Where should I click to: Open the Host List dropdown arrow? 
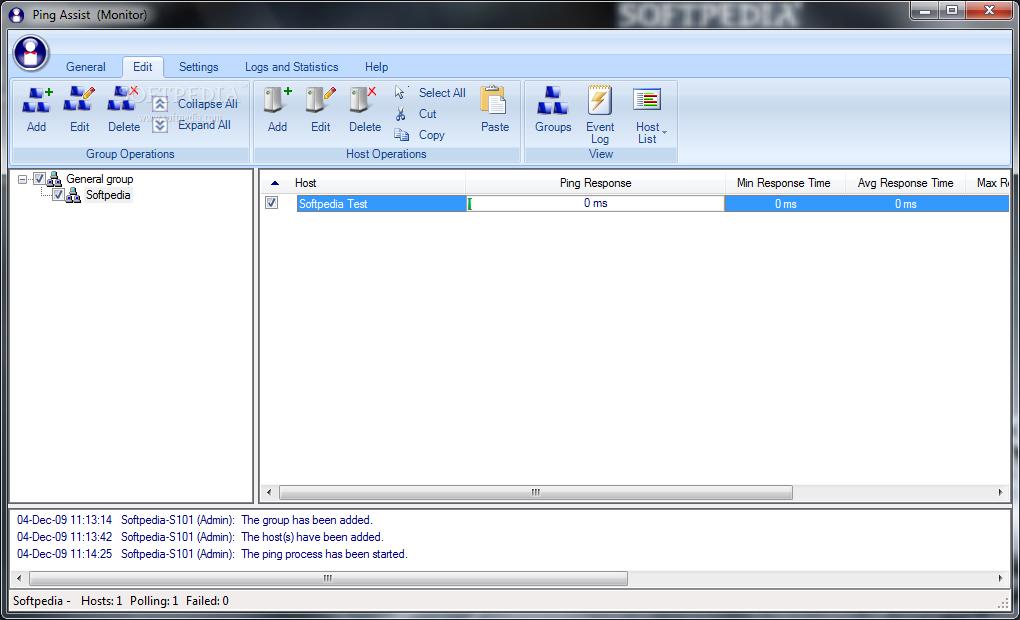pyautogui.click(x=664, y=133)
